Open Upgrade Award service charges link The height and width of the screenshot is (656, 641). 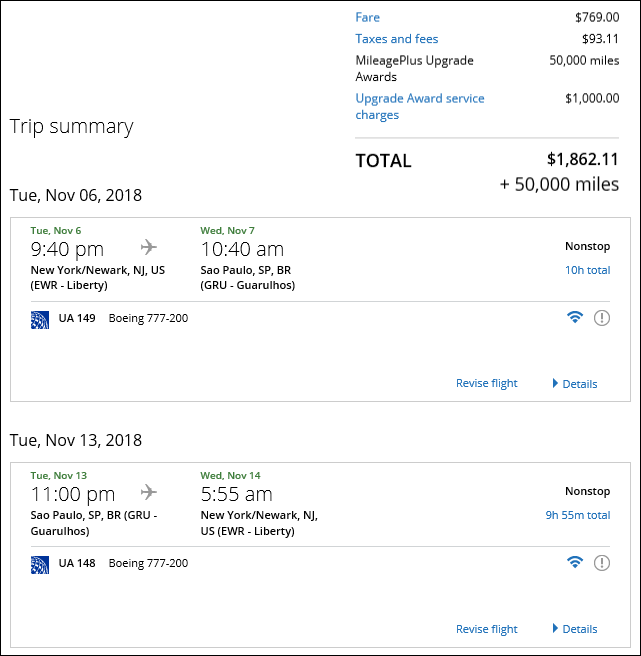tap(419, 106)
